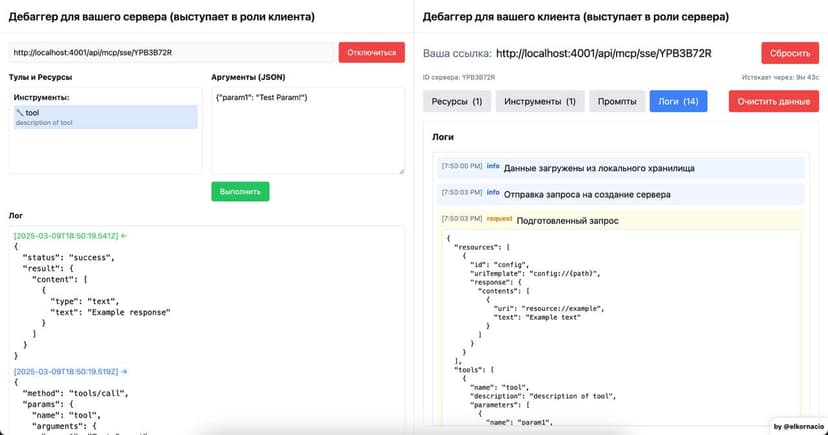Click the textarea resize handle under Аргументы
The width and height of the screenshot is (828, 435).
pos(400,170)
